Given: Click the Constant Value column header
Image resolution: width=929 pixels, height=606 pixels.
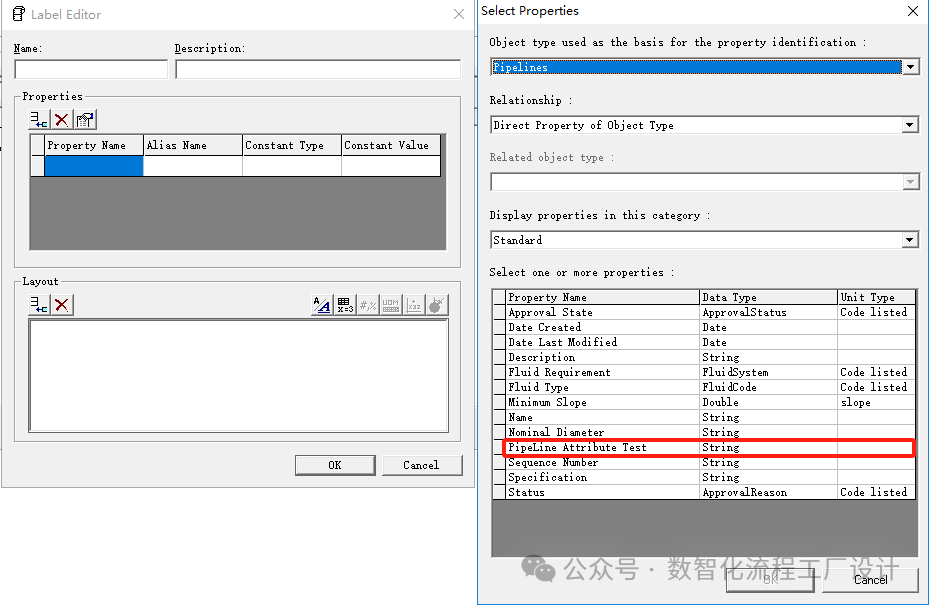Looking at the screenshot, I should (x=391, y=145).
